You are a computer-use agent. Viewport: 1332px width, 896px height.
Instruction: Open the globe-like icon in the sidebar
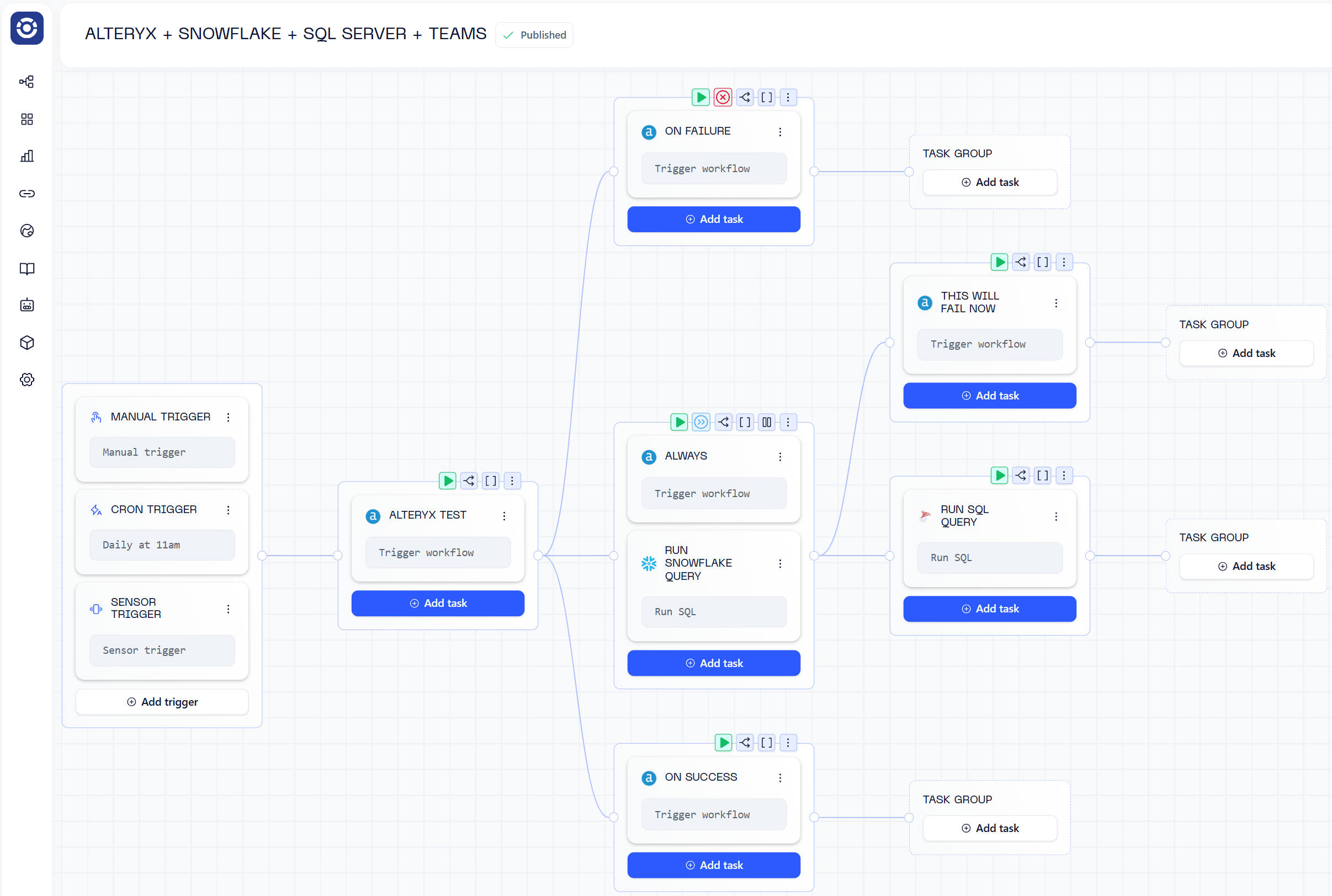click(x=27, y=231)
